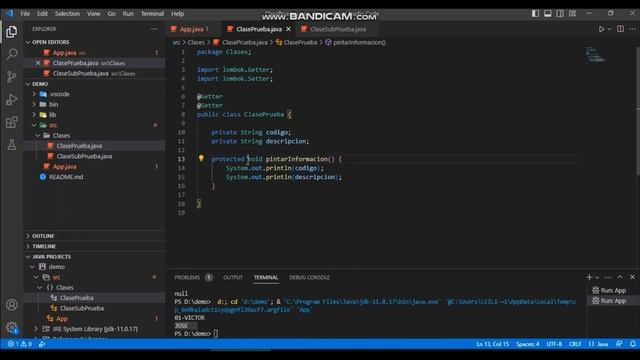Click the sync icon in status bar

coord(42,344)
